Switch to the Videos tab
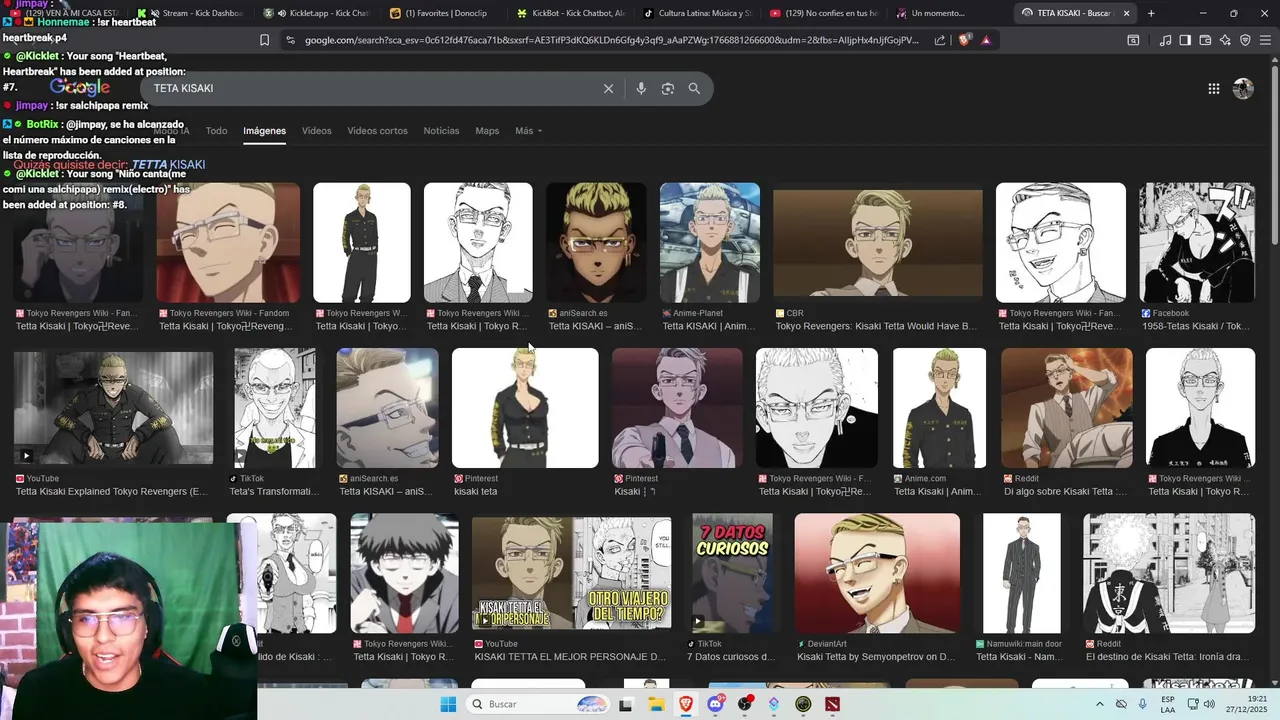Screen dimensions: 1280x720 [x=316, y=131]
